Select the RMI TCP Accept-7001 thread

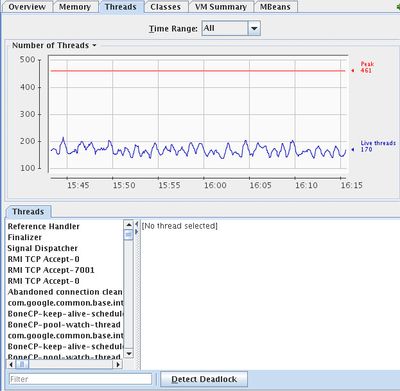[51, 270]
